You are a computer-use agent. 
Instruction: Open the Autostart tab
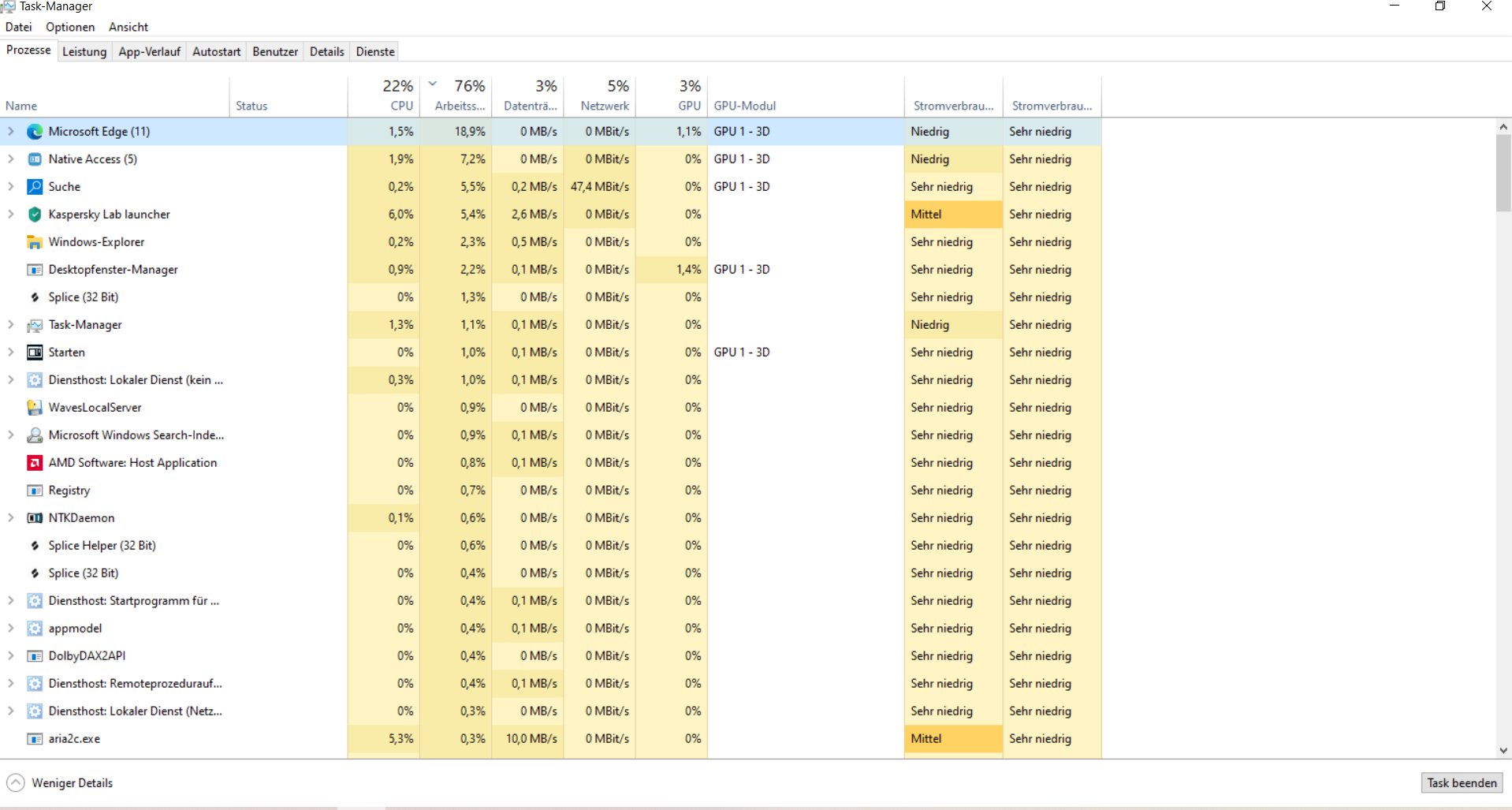pyautogui.click(x=217, y=51)
